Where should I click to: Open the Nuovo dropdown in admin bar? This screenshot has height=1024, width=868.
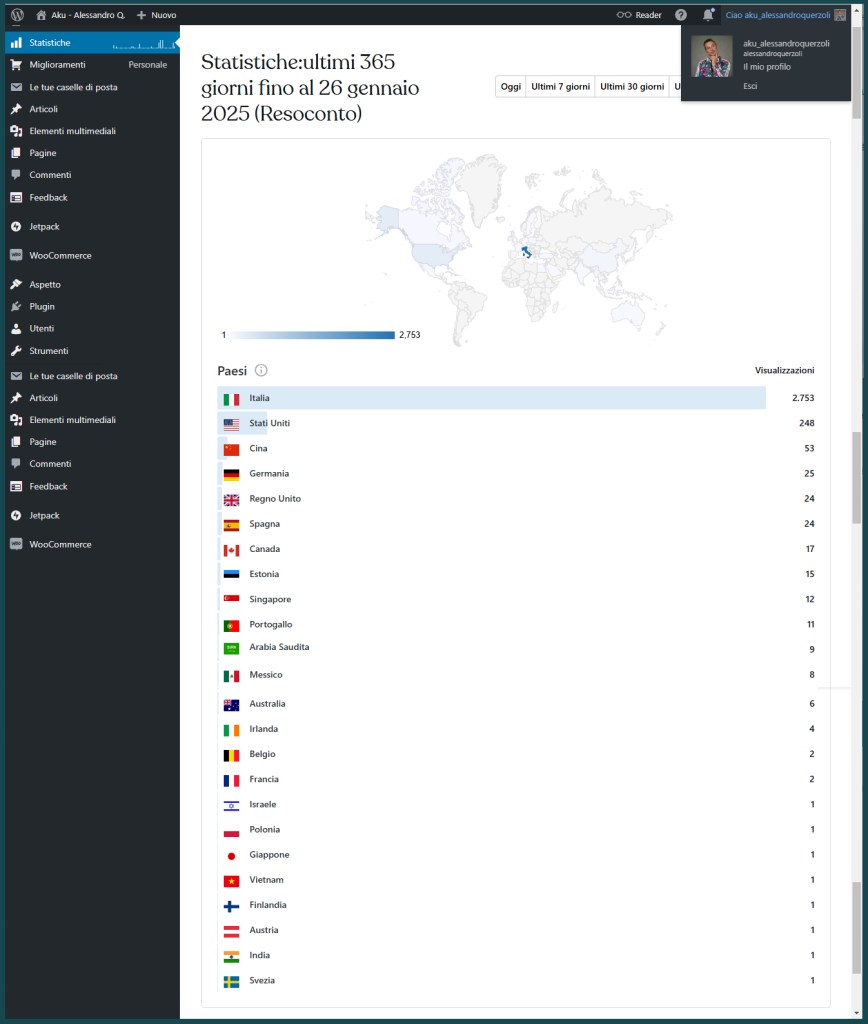(x=156, y=15)
